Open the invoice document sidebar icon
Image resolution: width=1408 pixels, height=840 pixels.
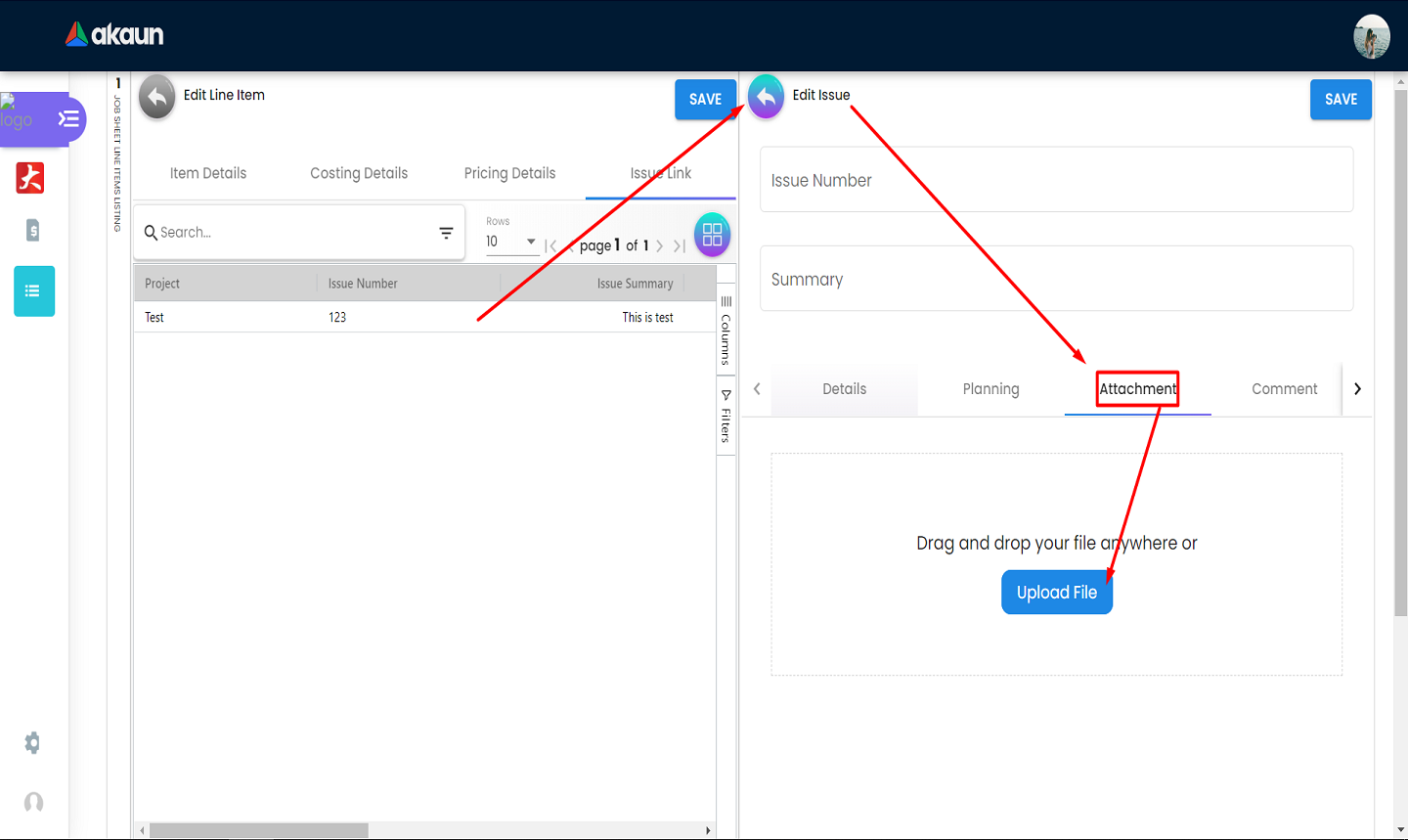[x=32, y=231]
